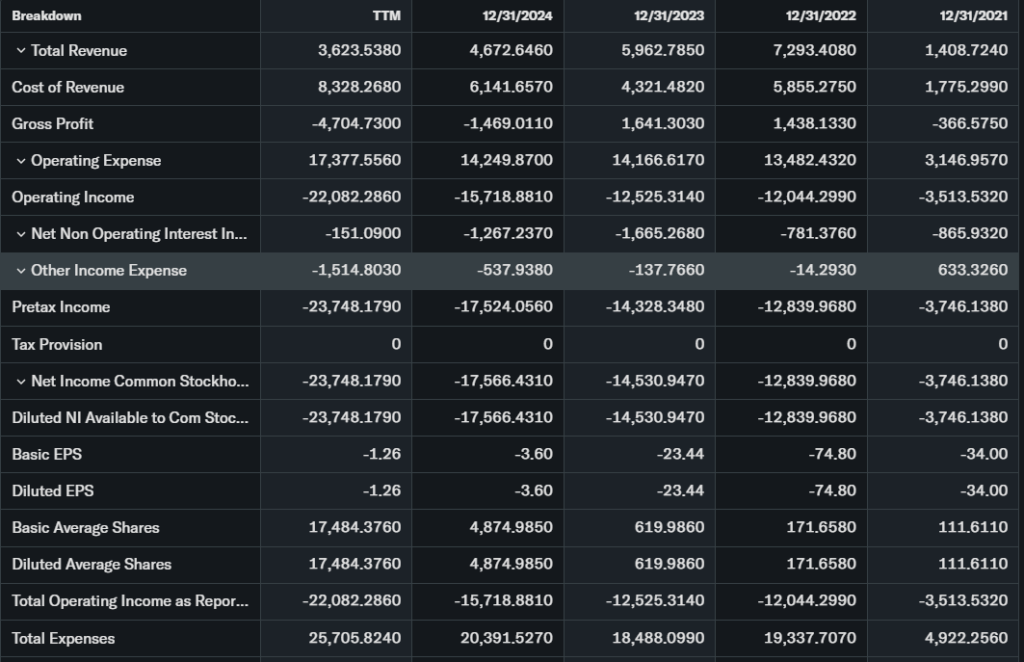
Task: Click the TTM Total Revenue value 3,623.5380
Action: 359,51
